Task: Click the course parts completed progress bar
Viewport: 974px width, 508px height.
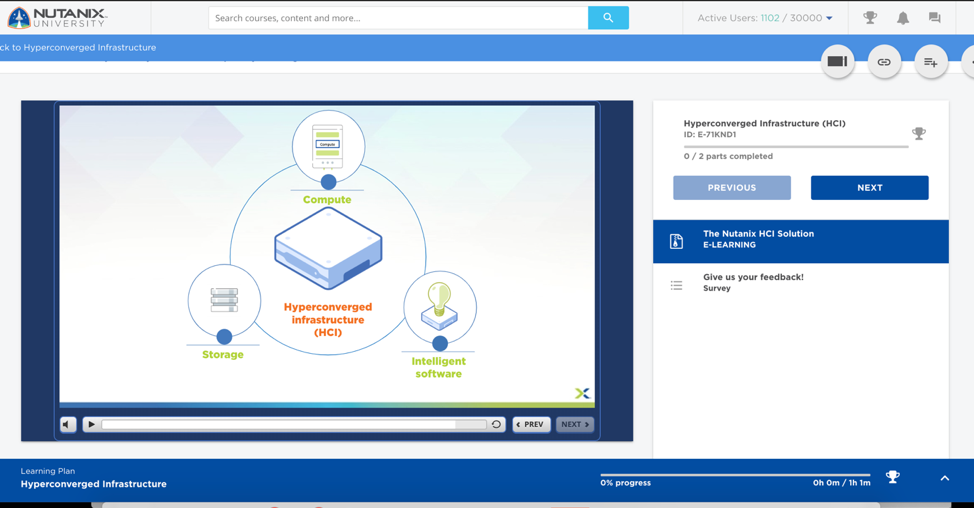Action: pos(796,147)
